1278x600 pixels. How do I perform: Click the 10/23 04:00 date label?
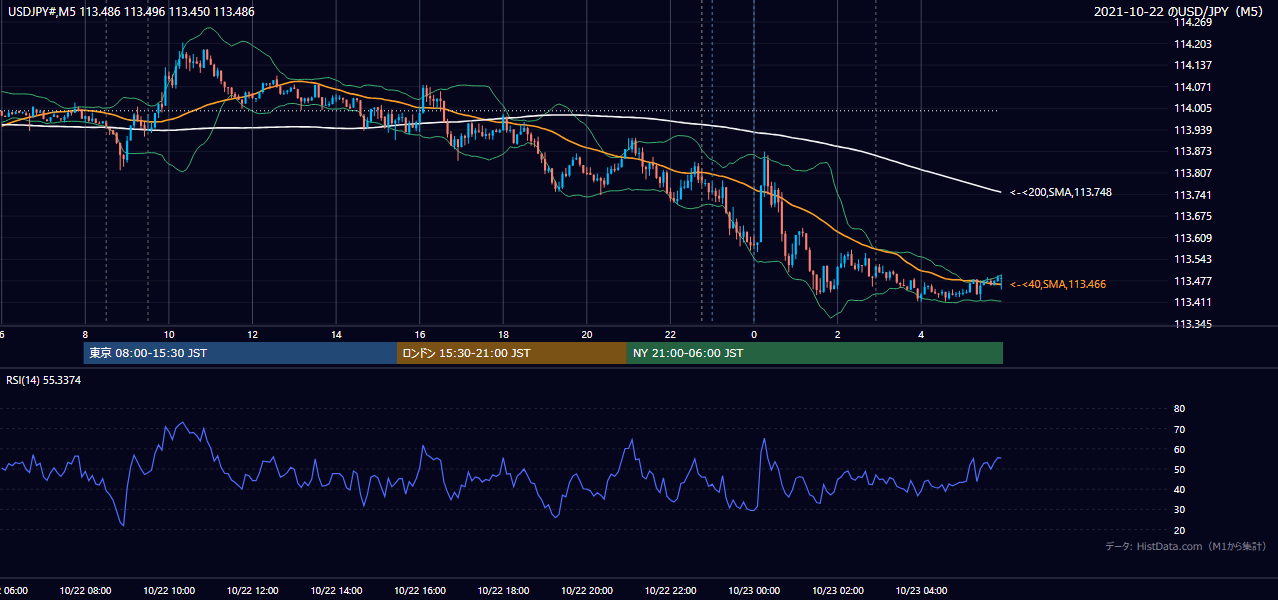pos(921,591)
